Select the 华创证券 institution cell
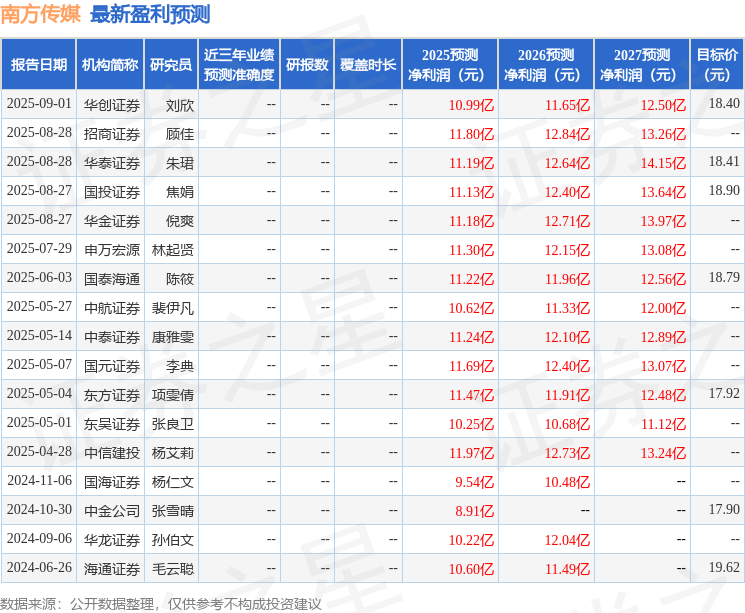This screenshot has width=745, height=613. pyautogui.click(x=112, y=105)
